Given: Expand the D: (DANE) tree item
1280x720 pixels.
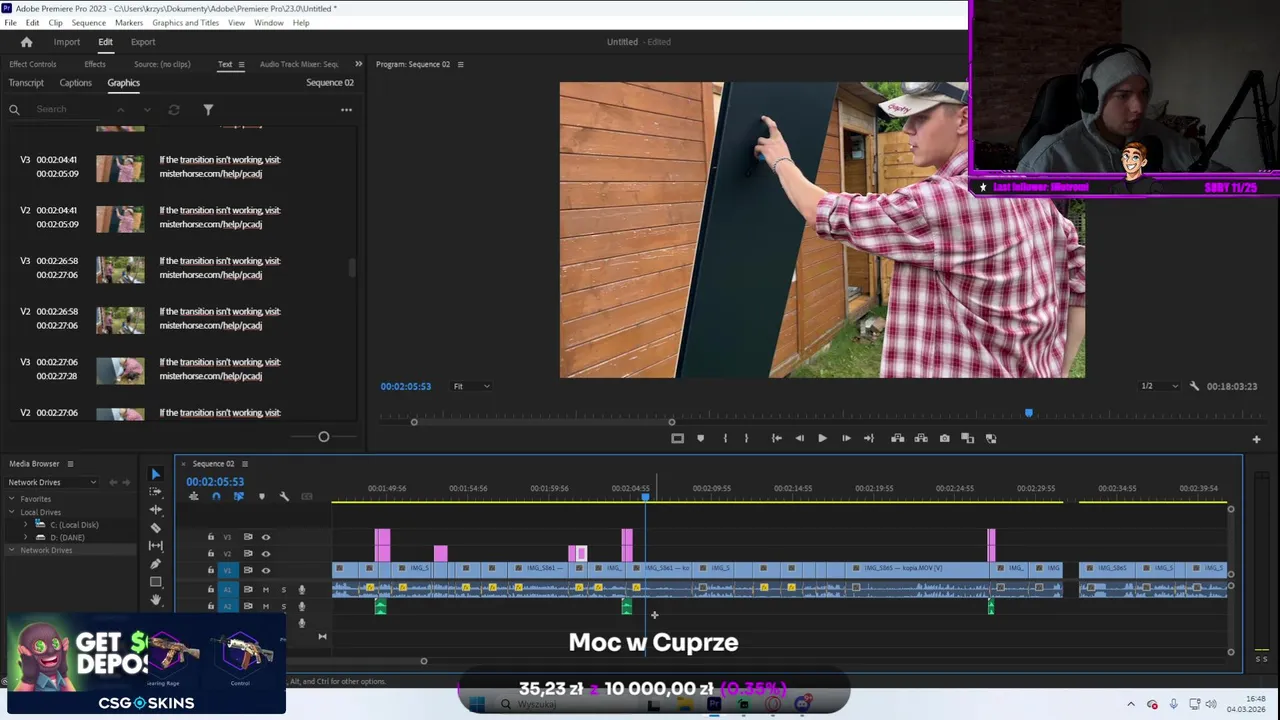Looking at the screenshot, I should 26,537.
